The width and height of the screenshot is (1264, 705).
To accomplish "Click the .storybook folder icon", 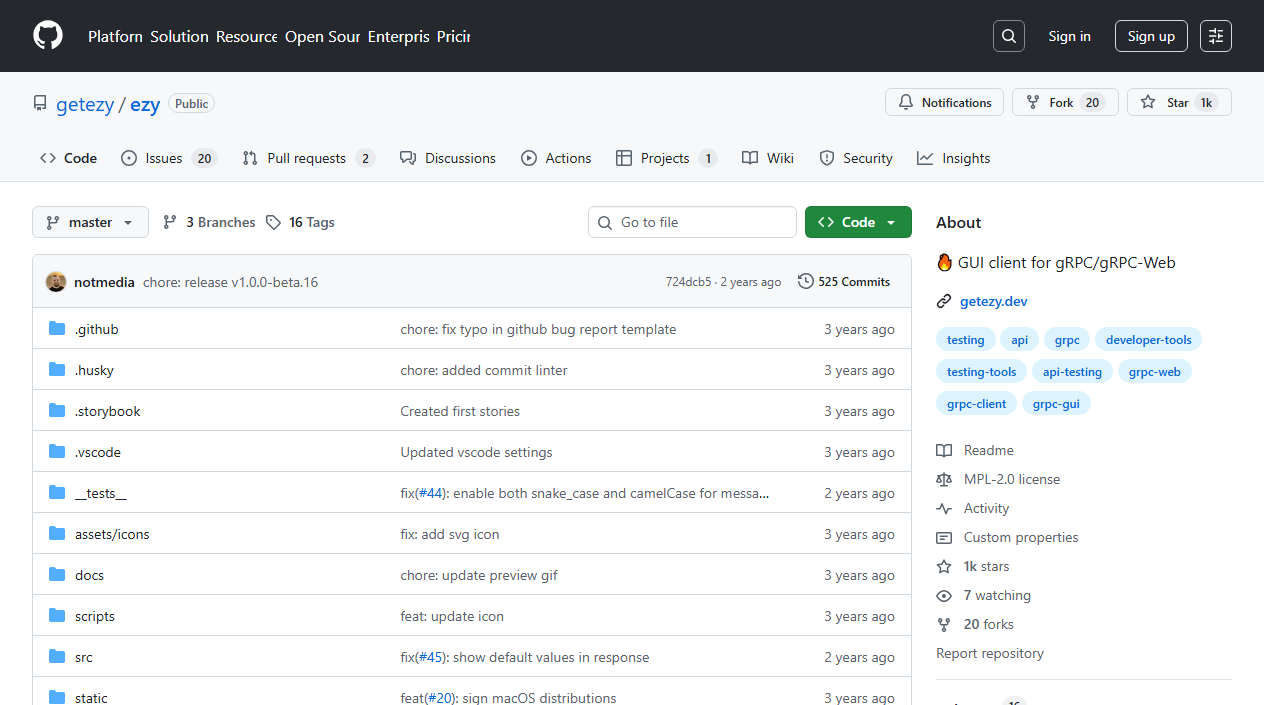I will point(57,411).
